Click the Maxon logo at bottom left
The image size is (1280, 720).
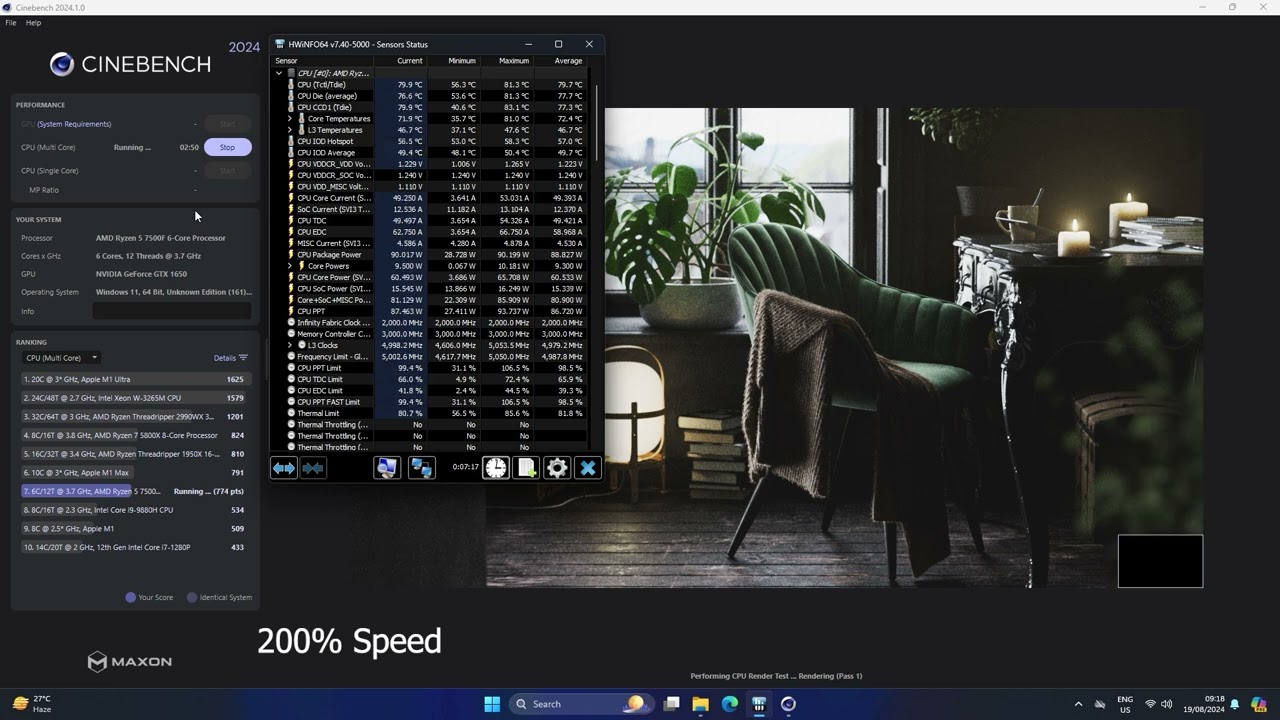(129, 661)
